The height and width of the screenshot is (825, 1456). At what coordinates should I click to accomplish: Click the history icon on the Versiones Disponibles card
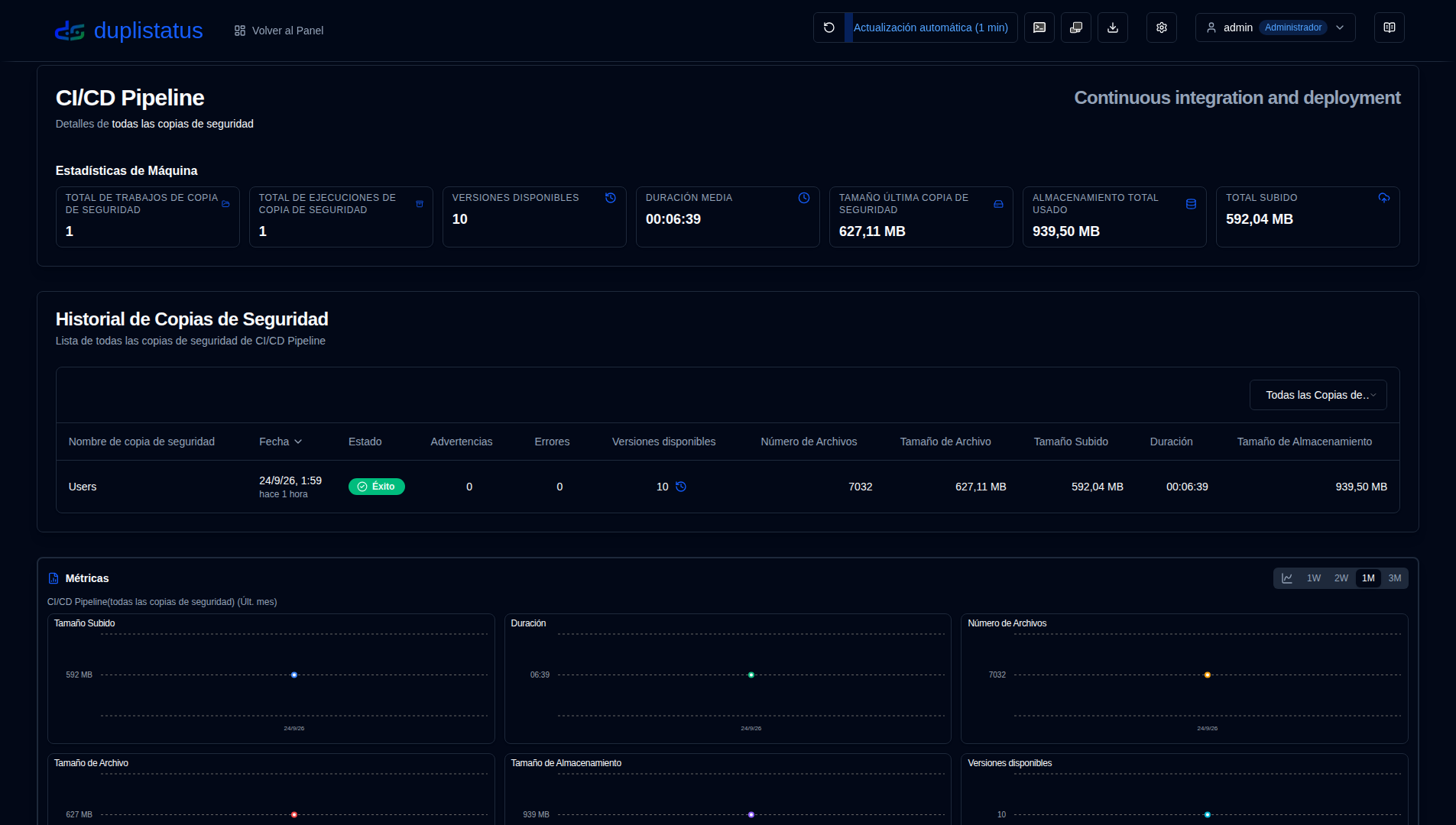611,198
